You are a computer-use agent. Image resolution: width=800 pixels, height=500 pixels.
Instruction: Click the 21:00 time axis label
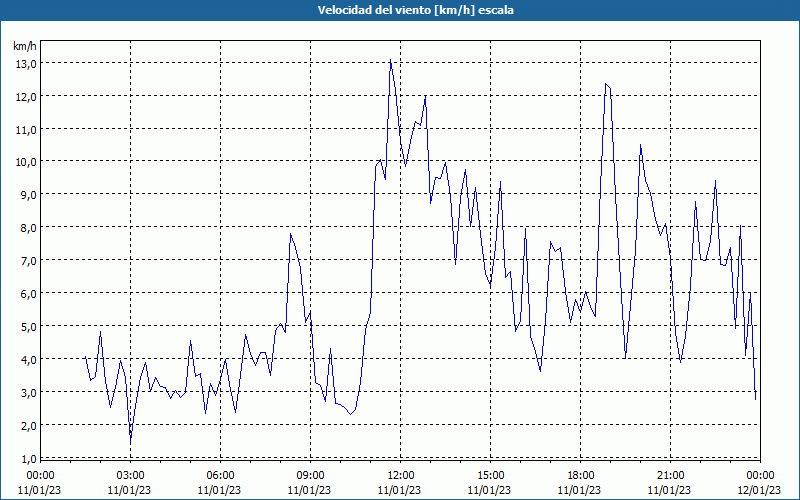coord(670,476)
